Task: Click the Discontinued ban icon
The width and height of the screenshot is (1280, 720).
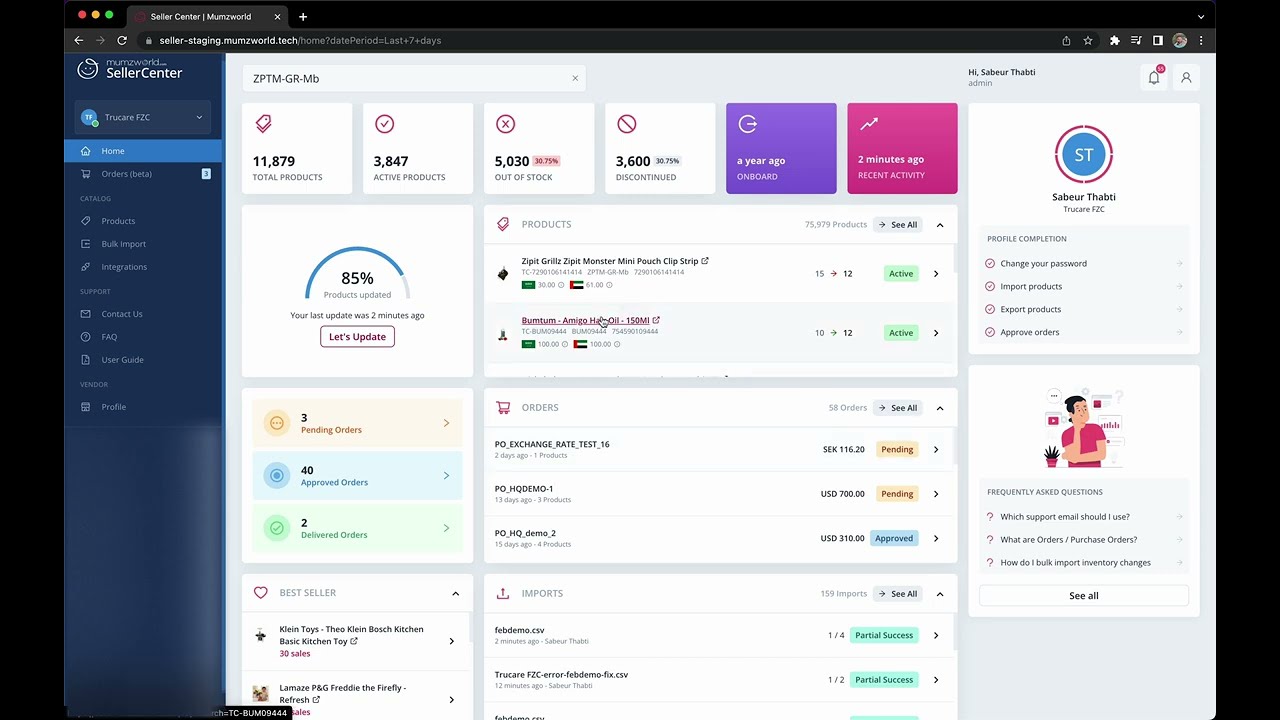Action: (x=626, y=123)
